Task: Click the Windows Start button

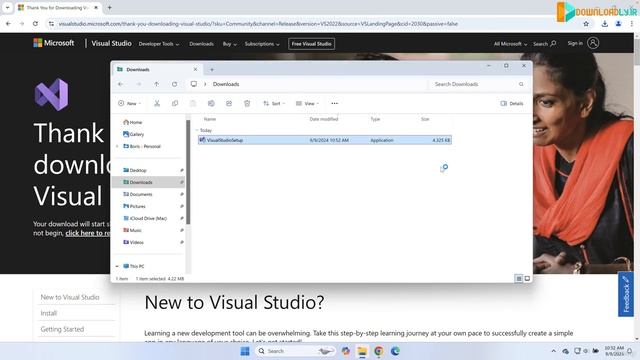Action: [x=245, y=351]
